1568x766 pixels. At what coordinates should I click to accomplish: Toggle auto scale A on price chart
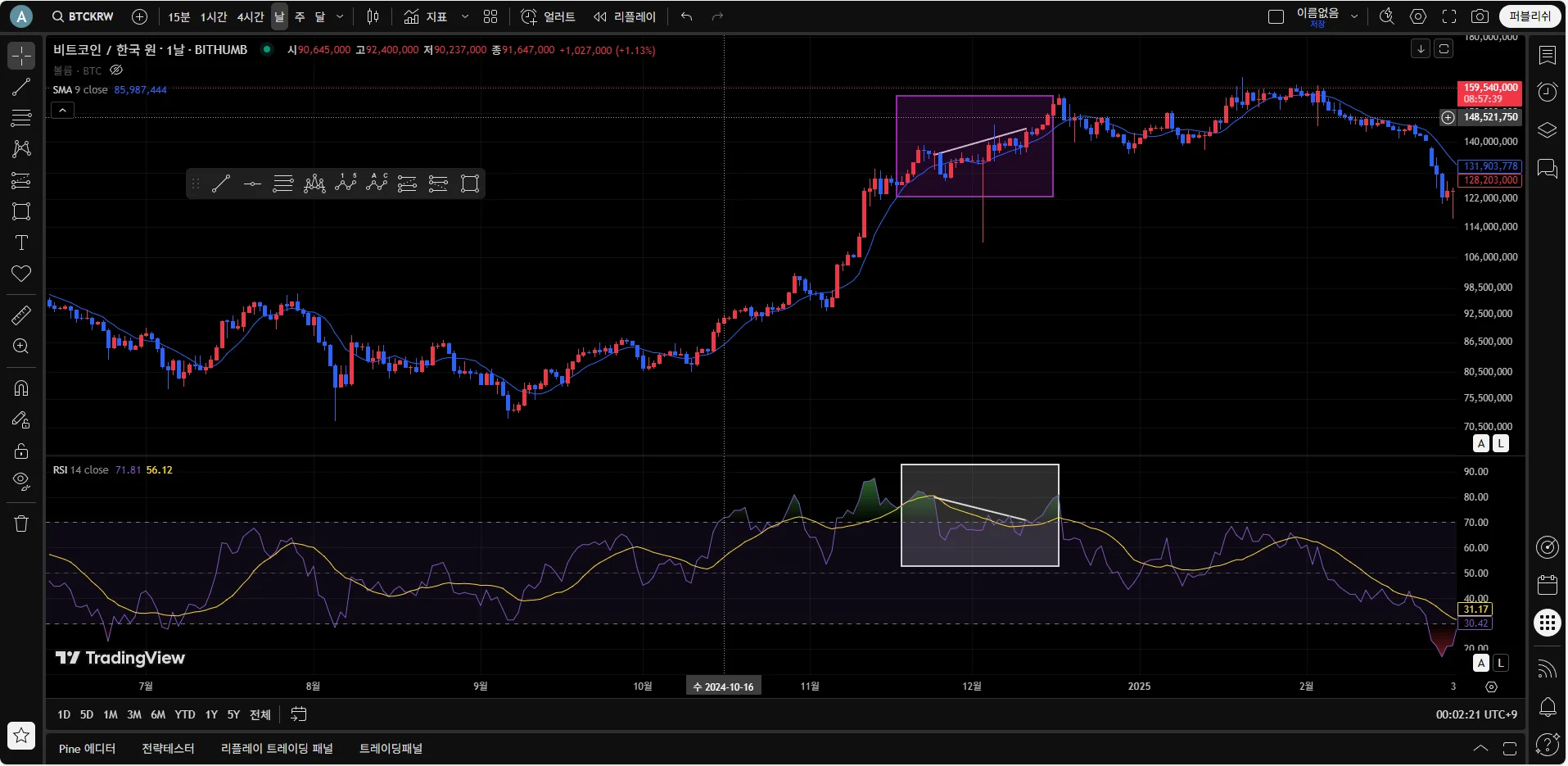[x=1481, y=443]
